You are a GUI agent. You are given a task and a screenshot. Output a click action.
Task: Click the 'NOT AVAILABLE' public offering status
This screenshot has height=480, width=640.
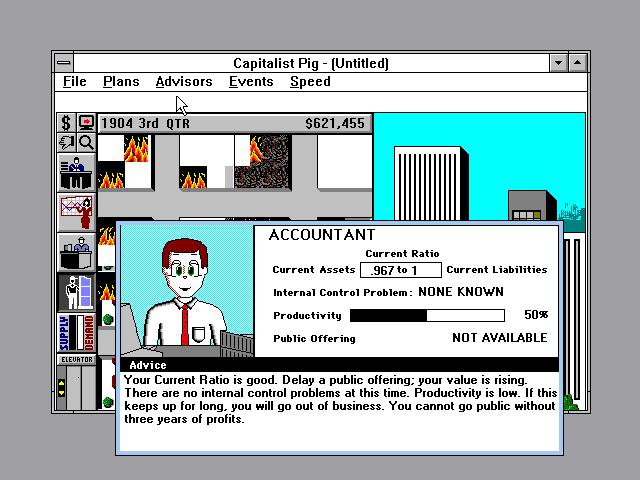tap(500, 338)
